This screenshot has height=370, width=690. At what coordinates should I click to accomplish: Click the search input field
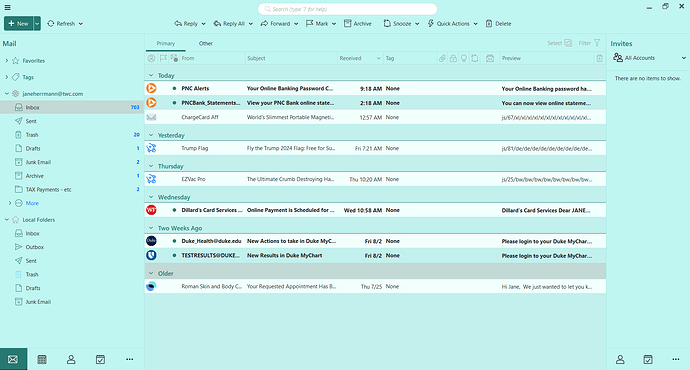[347, 9]
